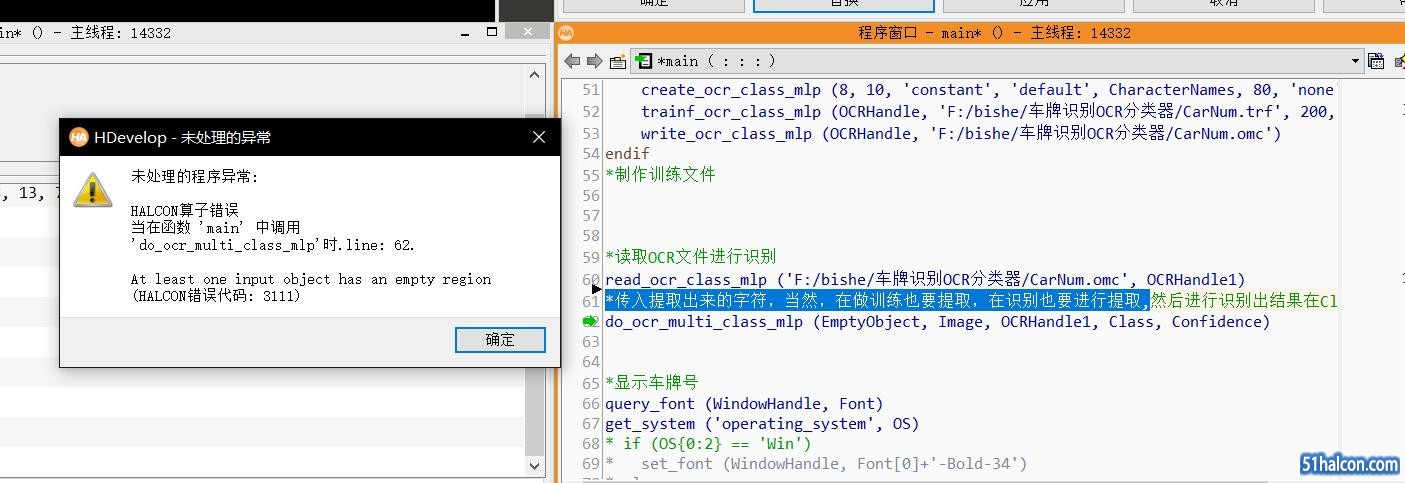
Task: Click the toolbar icon right of procedure dropdown
Action: [x=1376, y=61]
